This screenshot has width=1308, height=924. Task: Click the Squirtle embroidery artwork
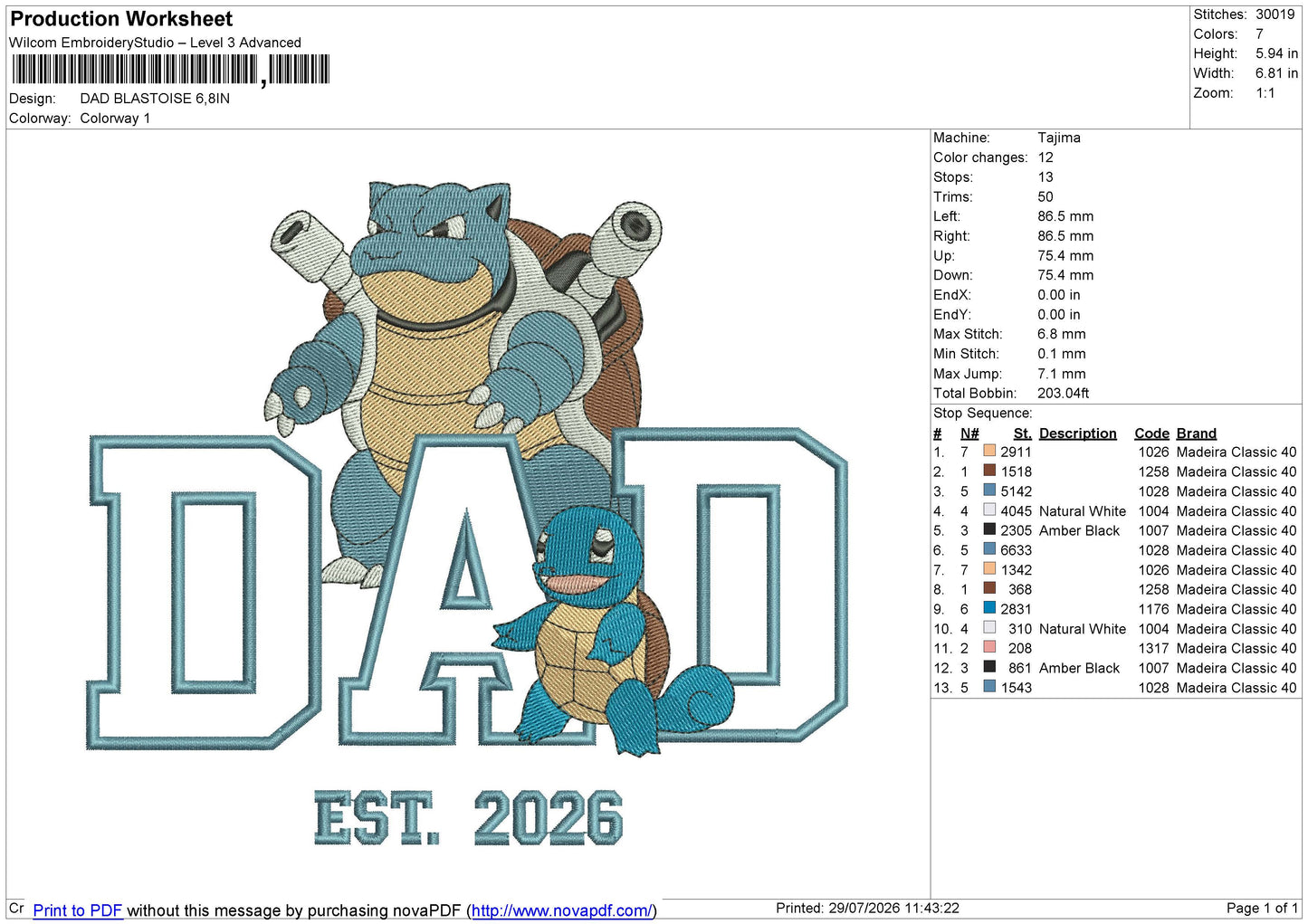click(x=614, y=629)
